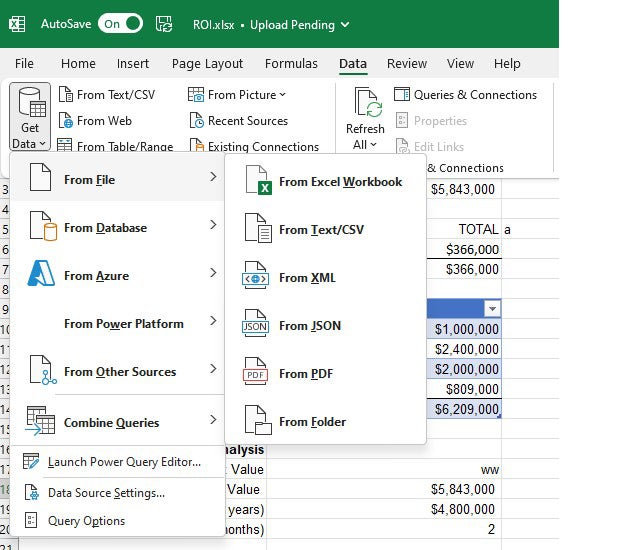620x550 pixels.
Task: Click the From File page icon
Action: (x=40, y=177)
